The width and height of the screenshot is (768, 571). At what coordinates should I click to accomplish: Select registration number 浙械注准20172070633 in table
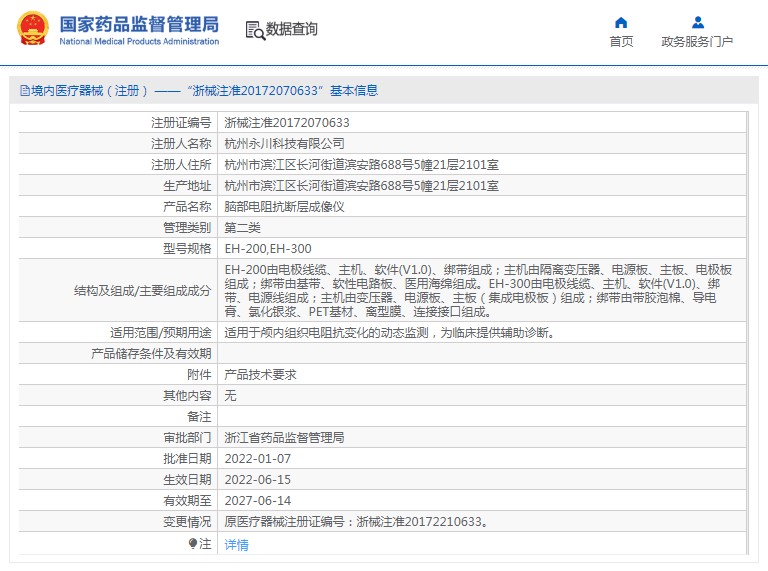point(287,122)
